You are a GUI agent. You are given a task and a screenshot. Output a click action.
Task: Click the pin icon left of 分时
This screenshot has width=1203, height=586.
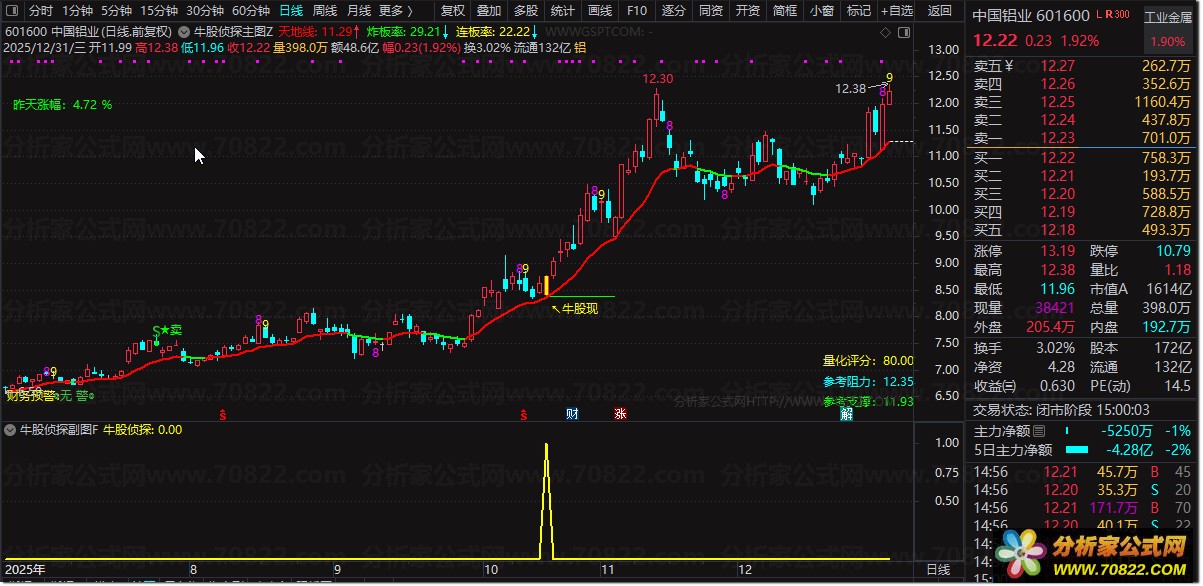pyautogui.click(x=13, y=11)
